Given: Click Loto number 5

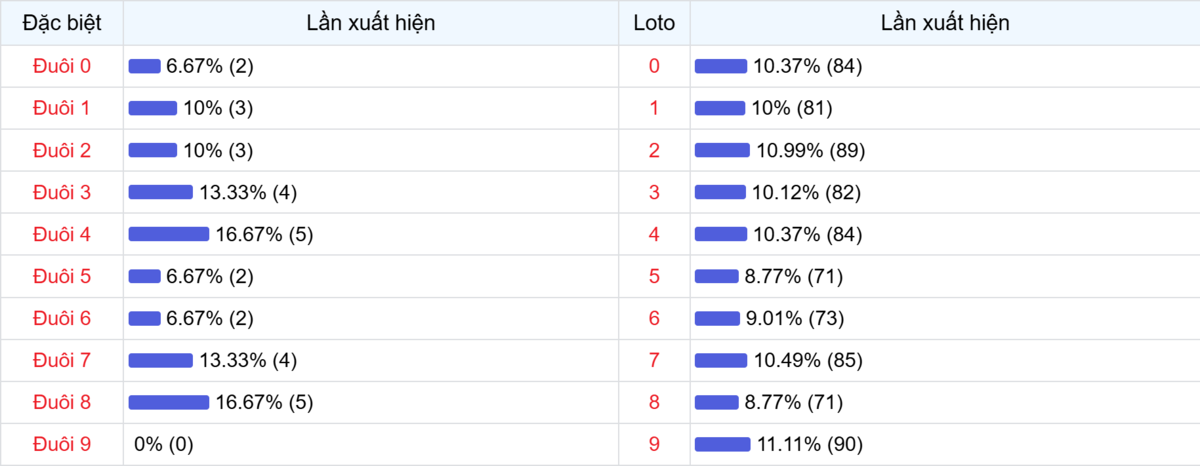Looking at the screenshot, I should pyautogui.click(x=654, y=276).
